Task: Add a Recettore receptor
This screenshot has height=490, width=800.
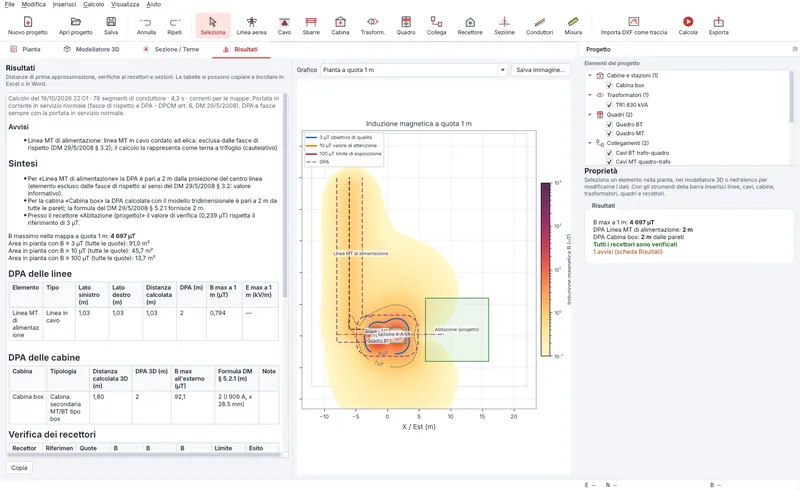Action: click(470, 26)
